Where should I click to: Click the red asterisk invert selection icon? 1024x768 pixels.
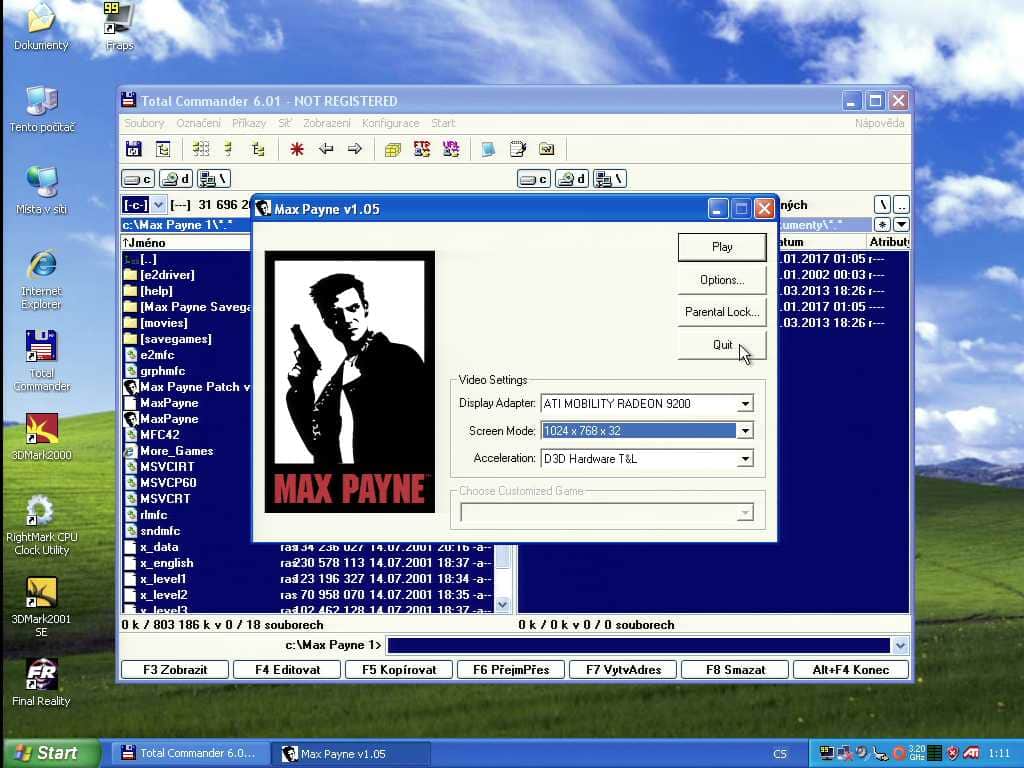[x=296, y=149]
